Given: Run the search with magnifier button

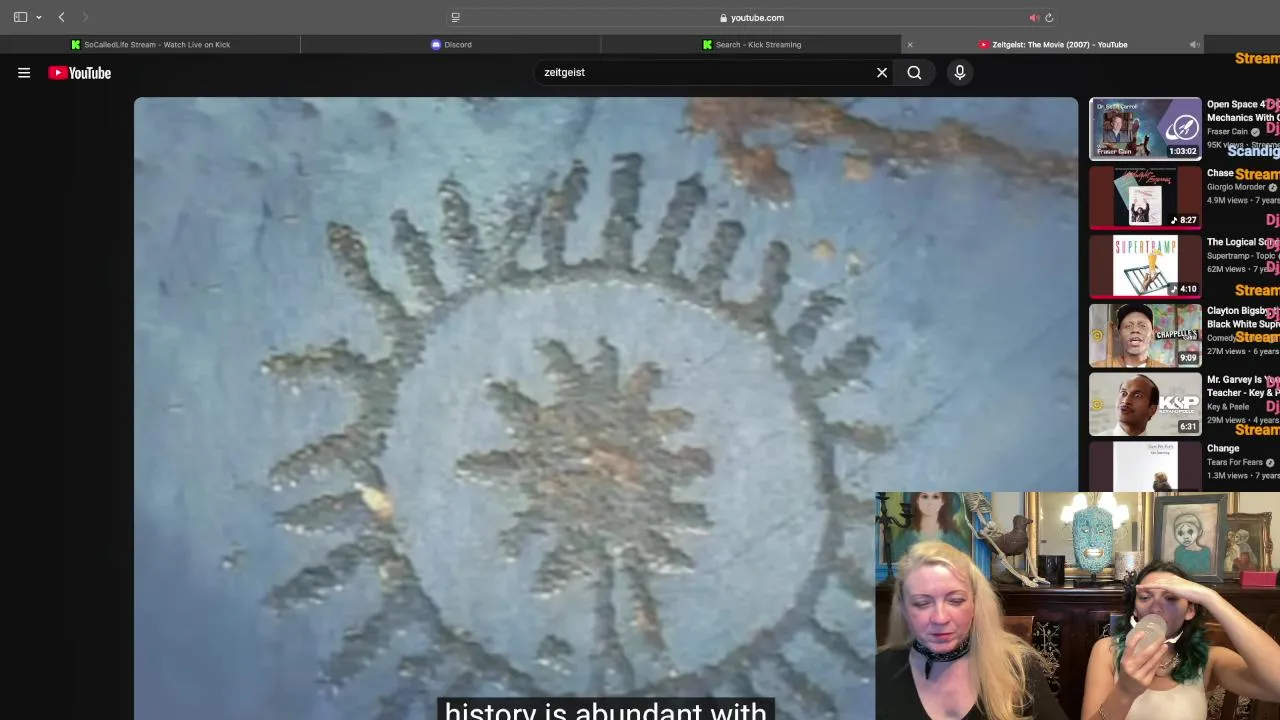Looking at the screenshot, I should point(914,73).
